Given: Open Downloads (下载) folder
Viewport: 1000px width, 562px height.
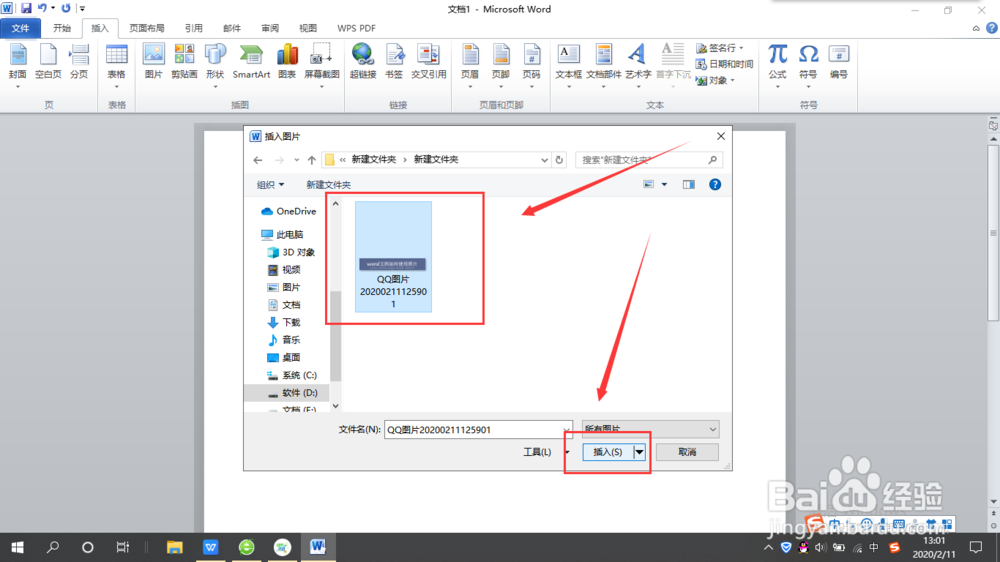Looking at the screenshot, I should click(x=284, y=322).
